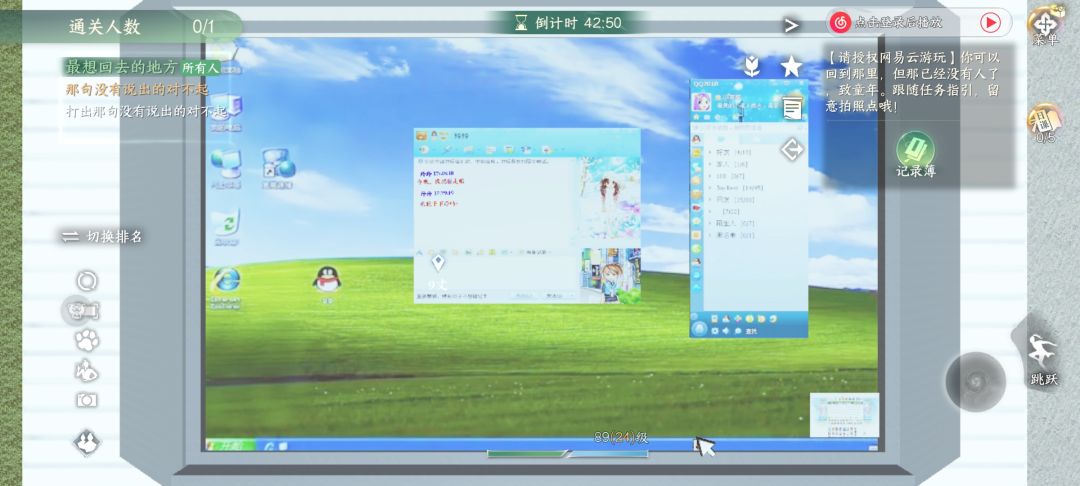
Task: Open the note page icon
Action: [x=792, y=108]
